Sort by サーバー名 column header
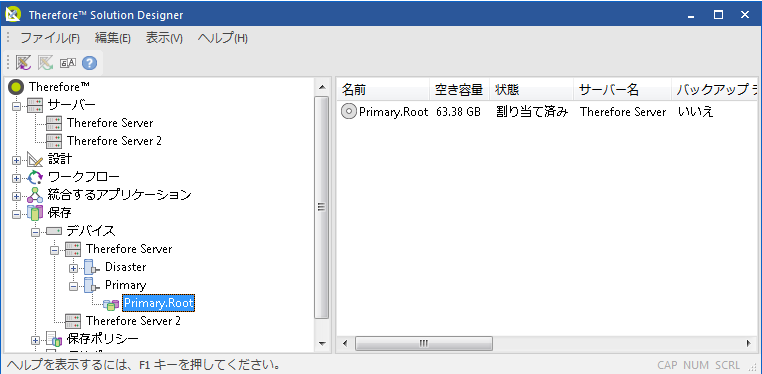Image resolution: width=762 pixels, height=374 pixels. [623, 89]
